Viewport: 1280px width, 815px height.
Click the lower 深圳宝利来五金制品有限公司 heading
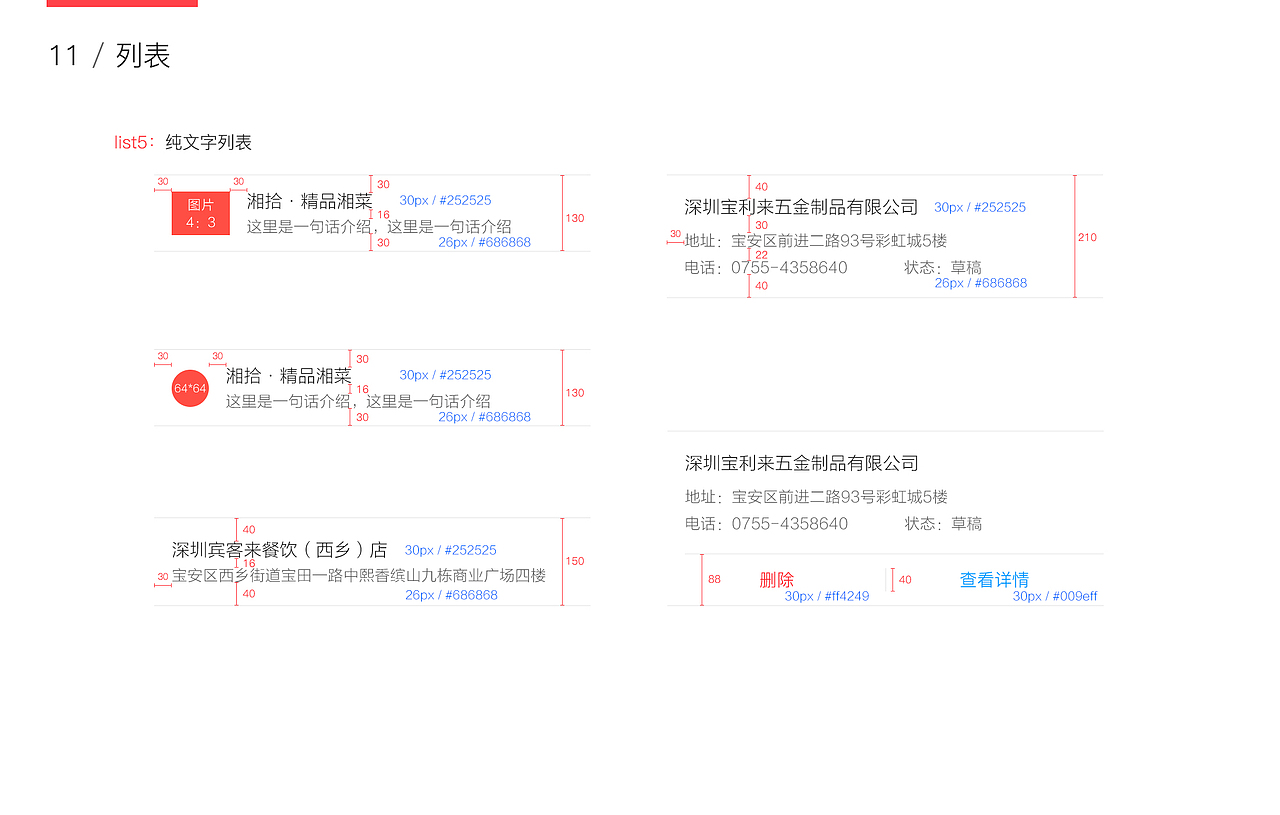802,462
